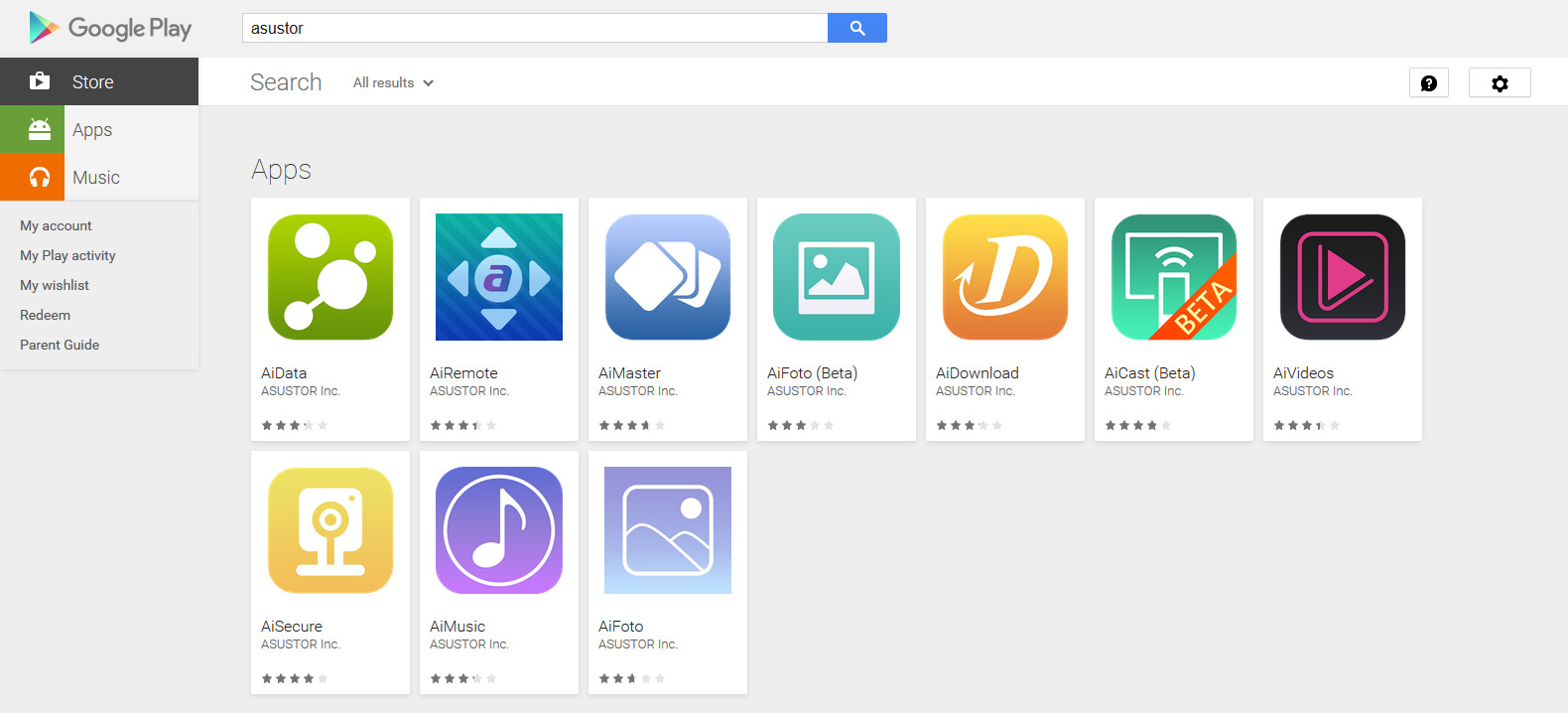Click the star rating under AiRemote
This screenshot has width=1568, height=713.
[463, 425]
